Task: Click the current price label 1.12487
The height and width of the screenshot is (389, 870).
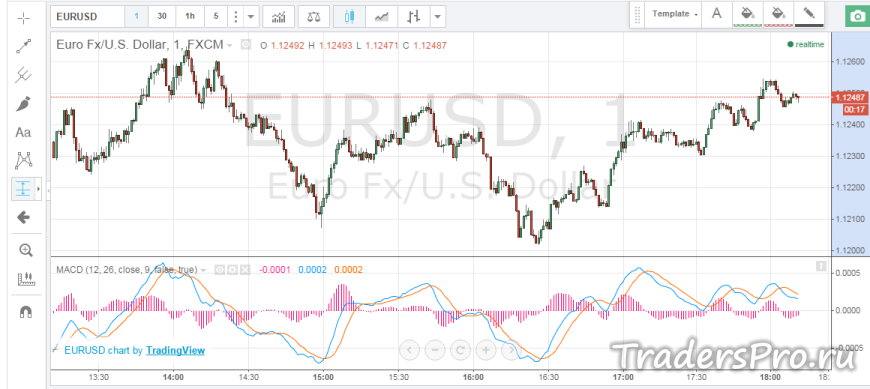Action: click(x=849, y=98)
